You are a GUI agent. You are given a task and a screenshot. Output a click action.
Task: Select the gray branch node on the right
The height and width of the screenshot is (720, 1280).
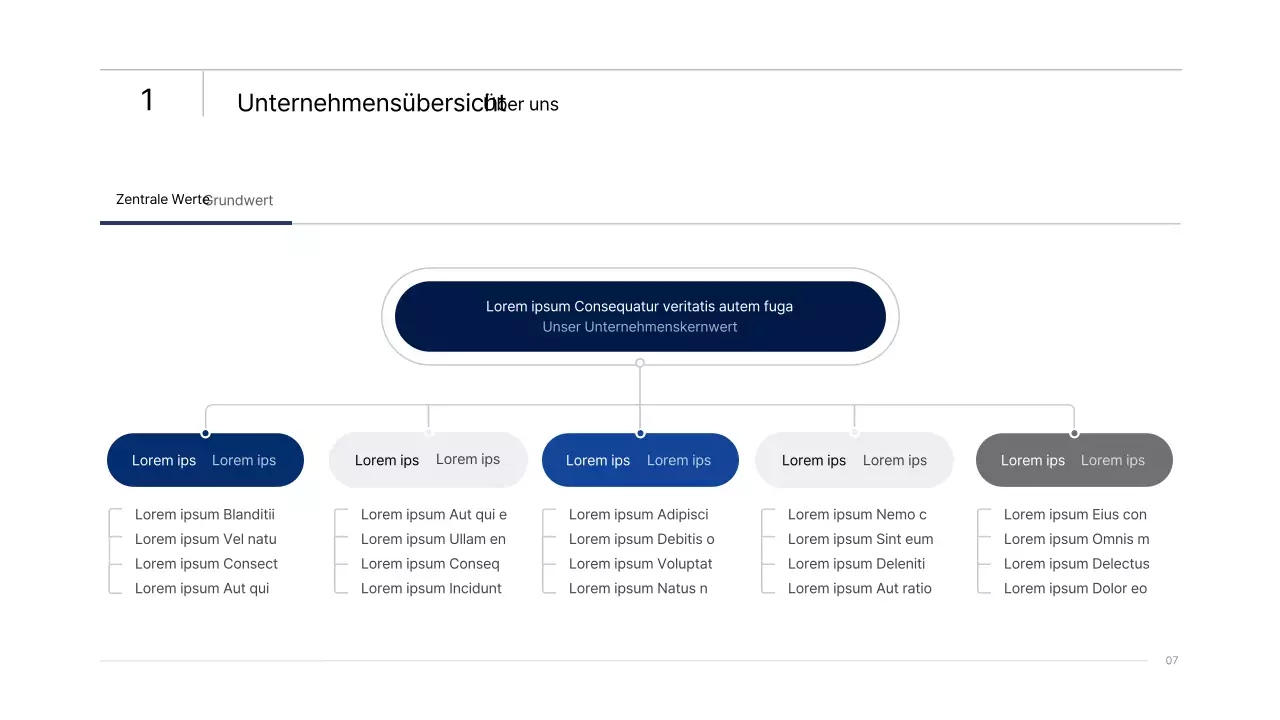1074,460
